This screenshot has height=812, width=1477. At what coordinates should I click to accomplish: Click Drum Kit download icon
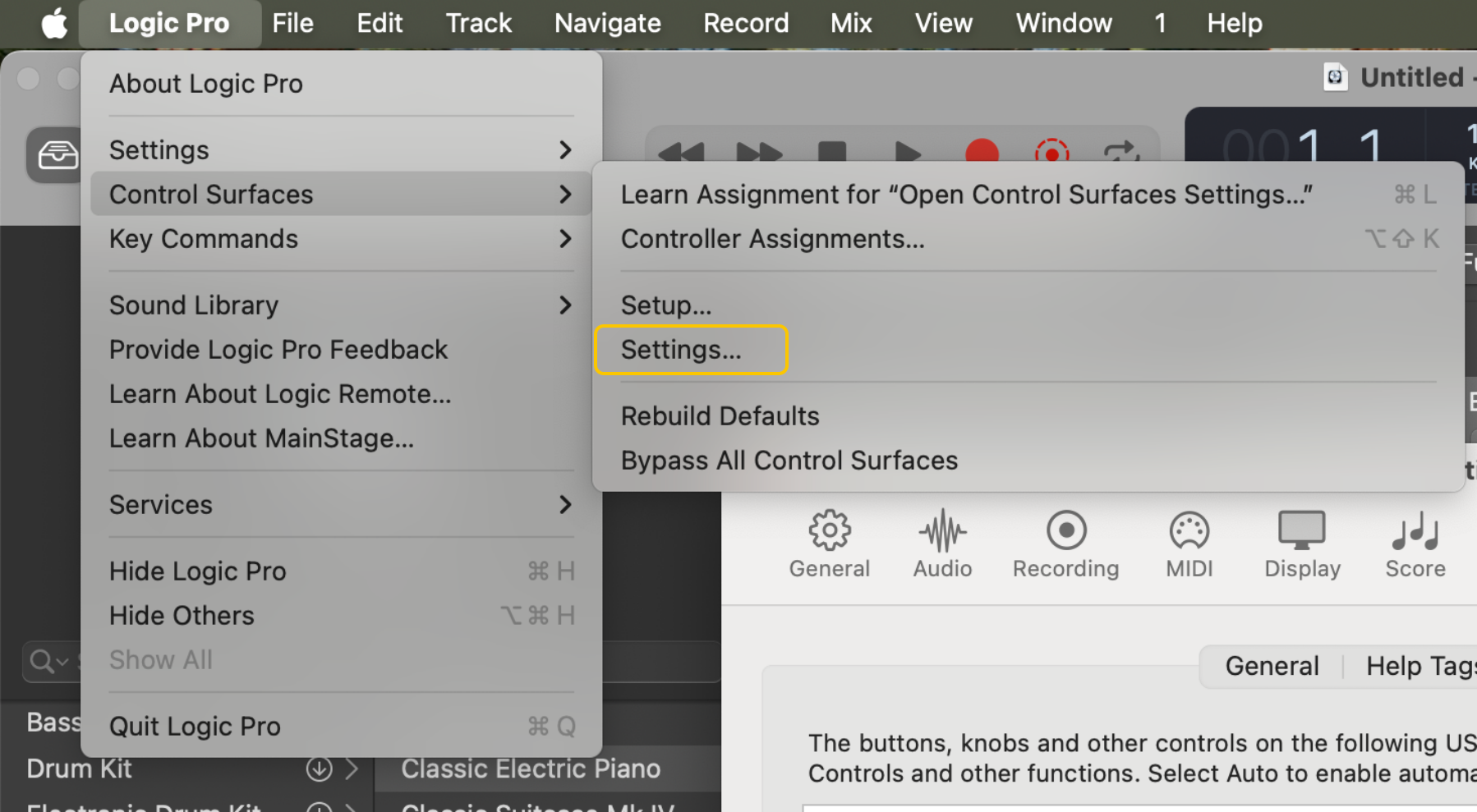pyautogui.click(x=319, y=768)
